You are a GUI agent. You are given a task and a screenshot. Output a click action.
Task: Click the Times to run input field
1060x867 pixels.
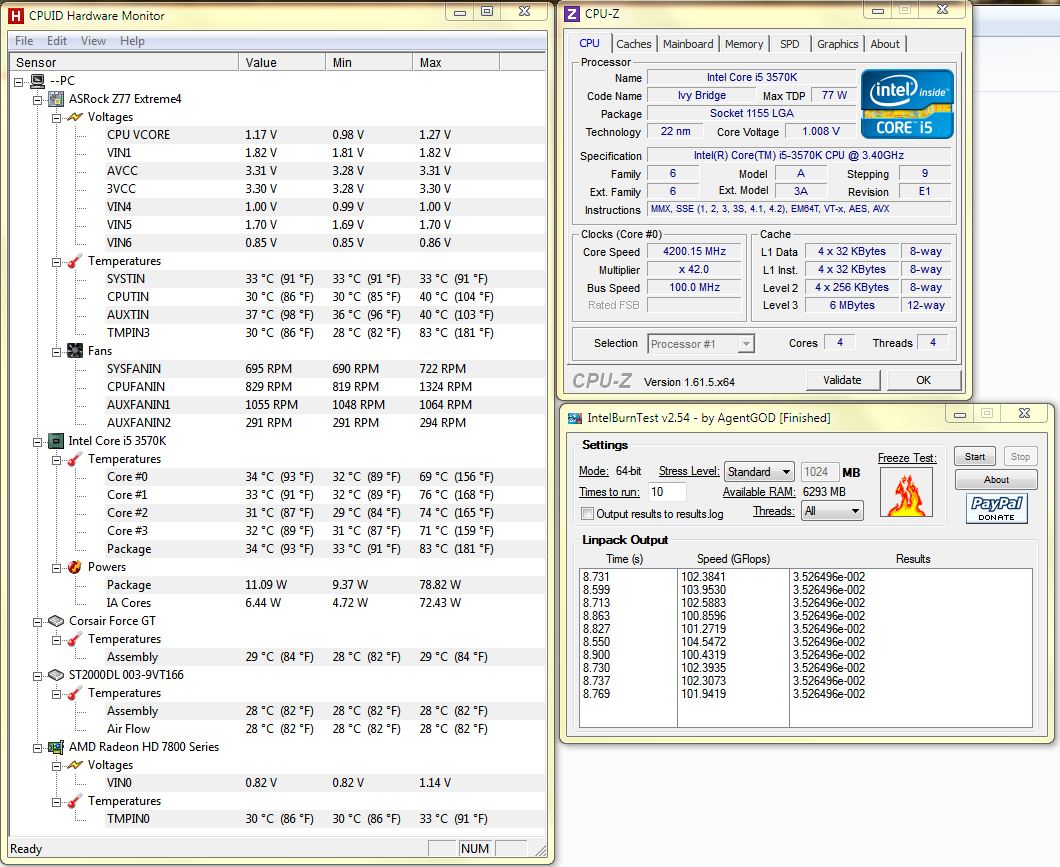pos(667,492)
